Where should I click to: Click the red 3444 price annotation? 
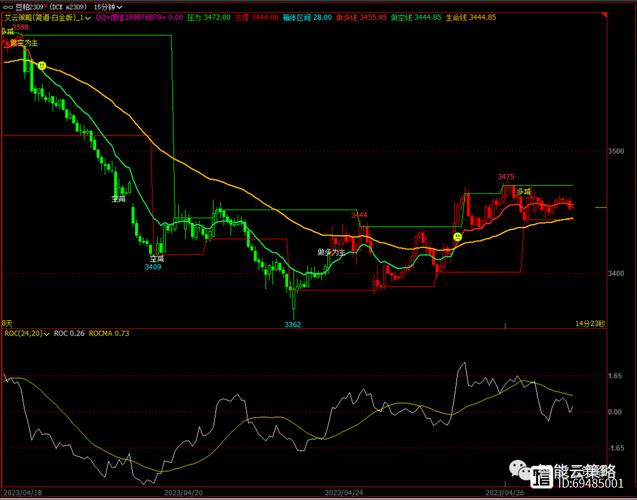[359, 215]
